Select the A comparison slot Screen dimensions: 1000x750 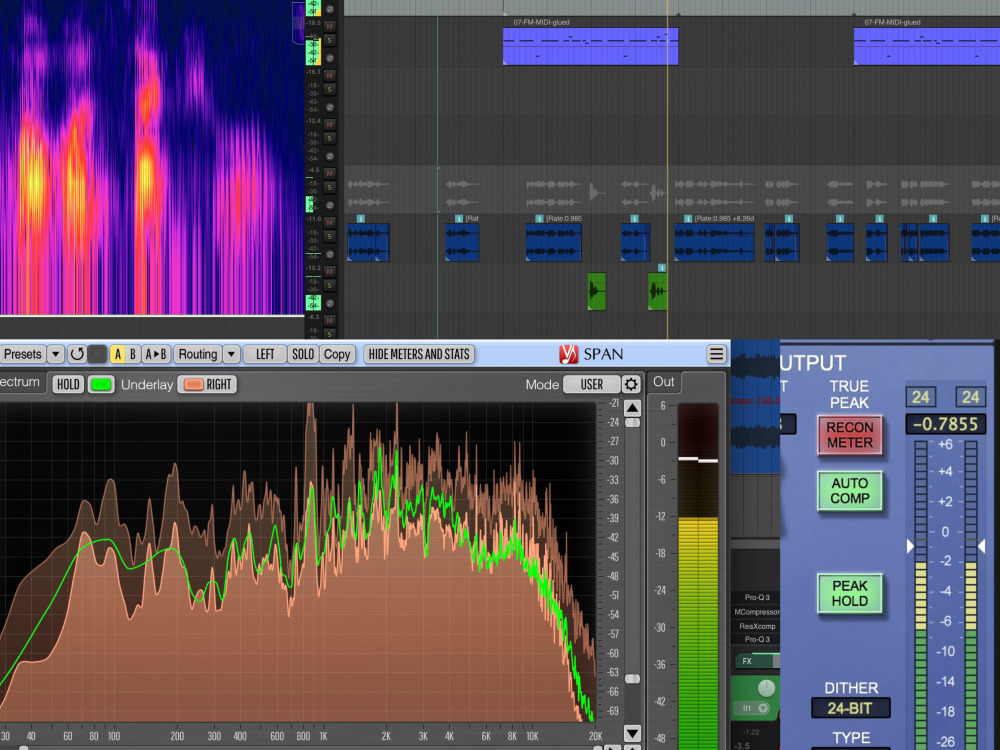[x=117, y=354]
